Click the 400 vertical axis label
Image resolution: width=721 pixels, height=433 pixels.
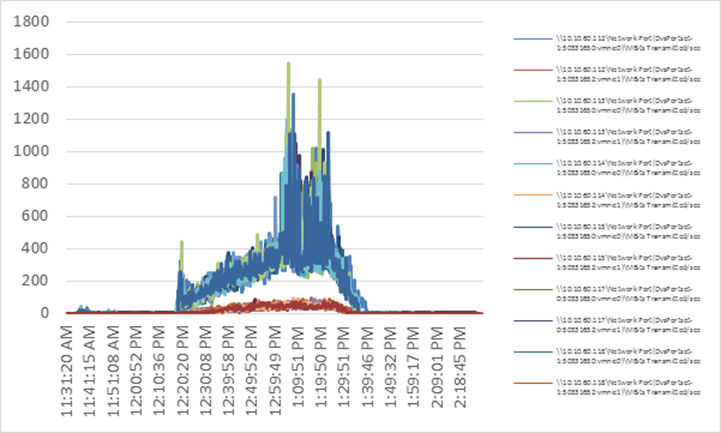[x=35, y=249]
